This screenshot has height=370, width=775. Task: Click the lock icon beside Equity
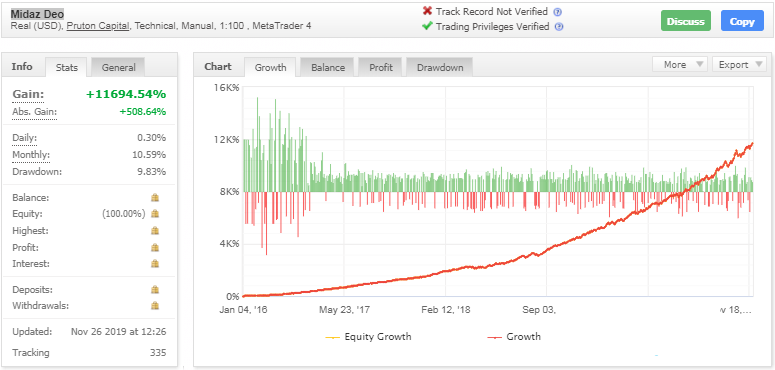pos(155,214)
